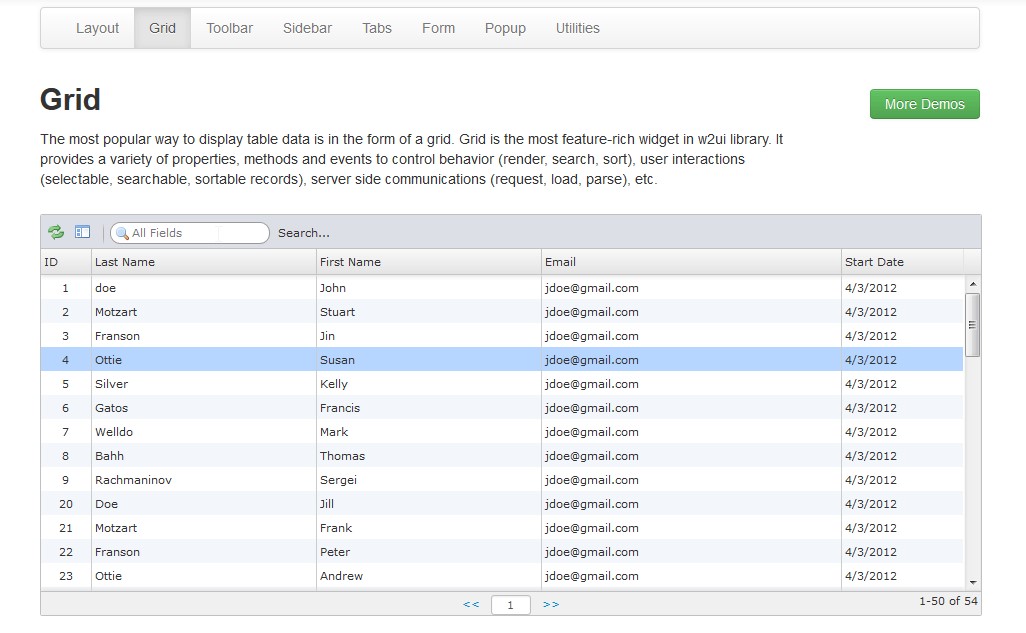Image resolution: width=1026 pixels, height=633 pixels.
Task: Click the scrollbar down arrow
Action: (972, 581)
